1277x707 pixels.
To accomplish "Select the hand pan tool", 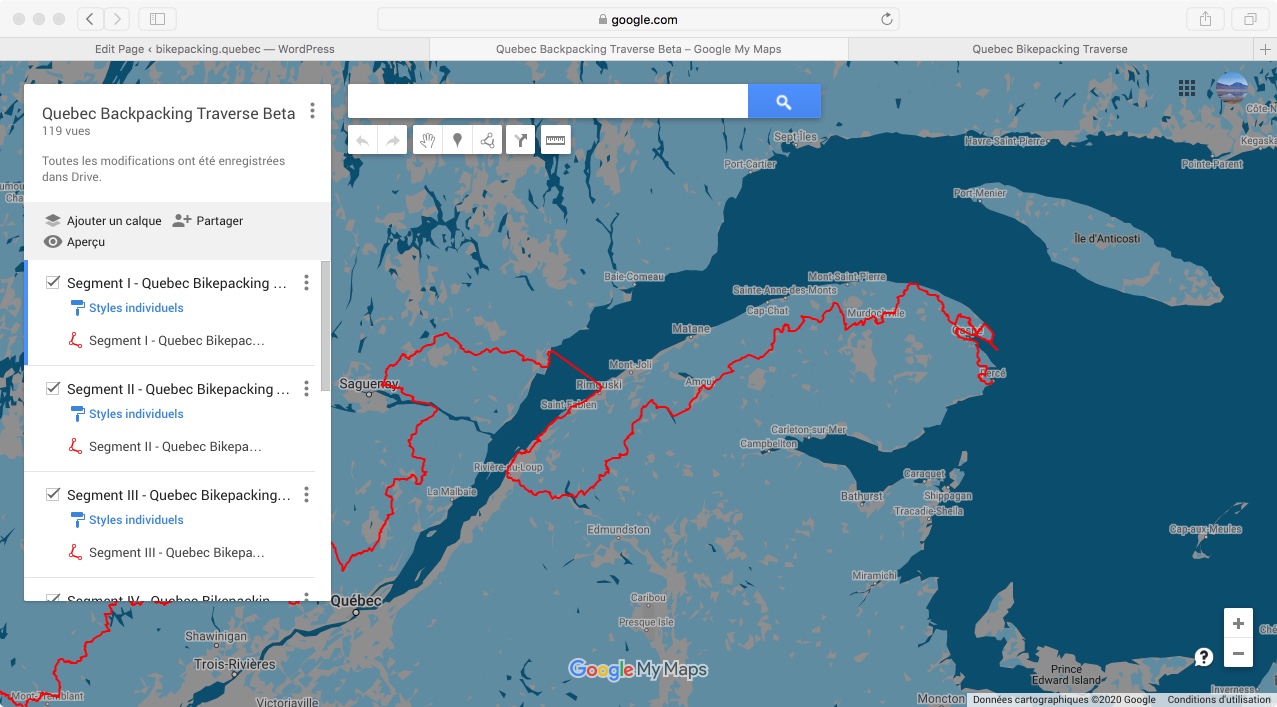I will [427, 141].
